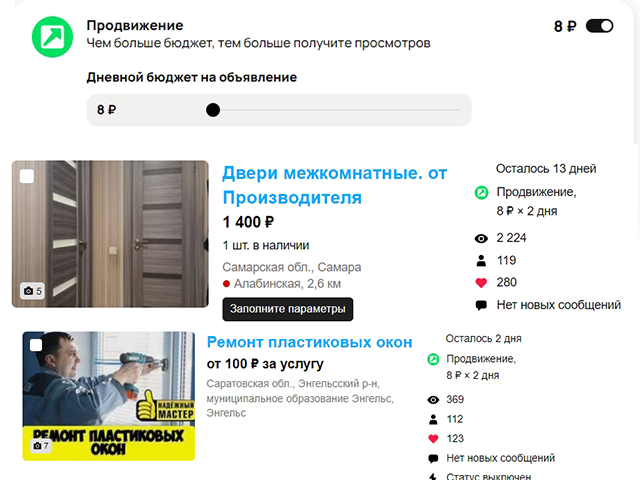Click the eye icon next to 369
This screenshot has width=640, height=480.
(x=433, y=400)
